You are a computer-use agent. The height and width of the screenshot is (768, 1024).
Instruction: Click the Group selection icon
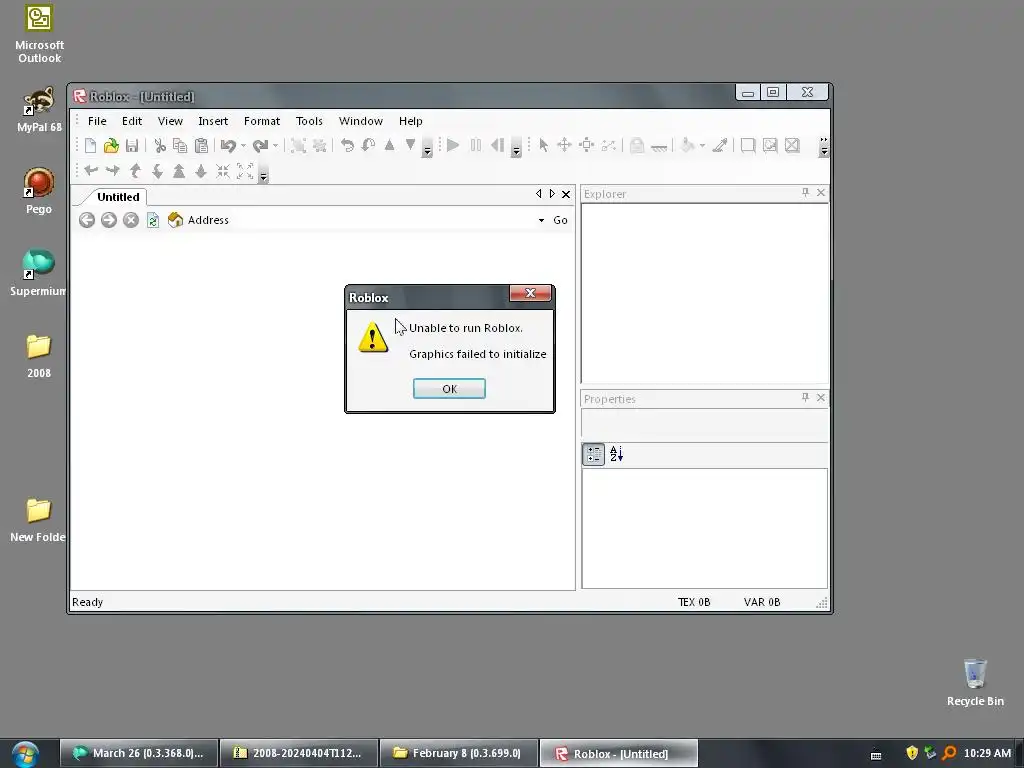coord(298,146)
